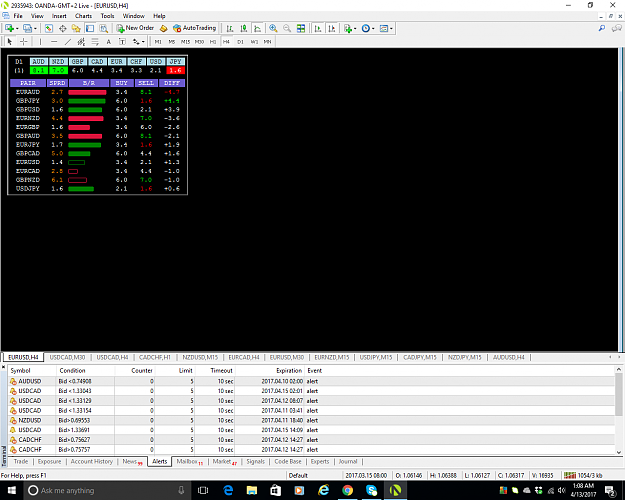Image resolution: width=625 pixels, height=500 pixels.
Task: Open the Account History terminal tab
Action: click(92, 461)
